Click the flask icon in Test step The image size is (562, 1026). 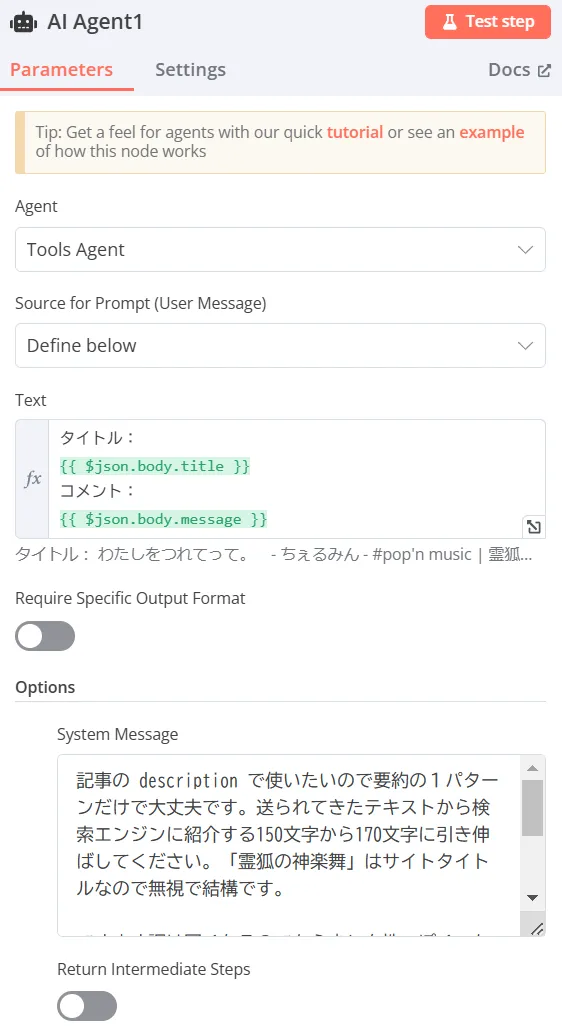pos(449,22)
